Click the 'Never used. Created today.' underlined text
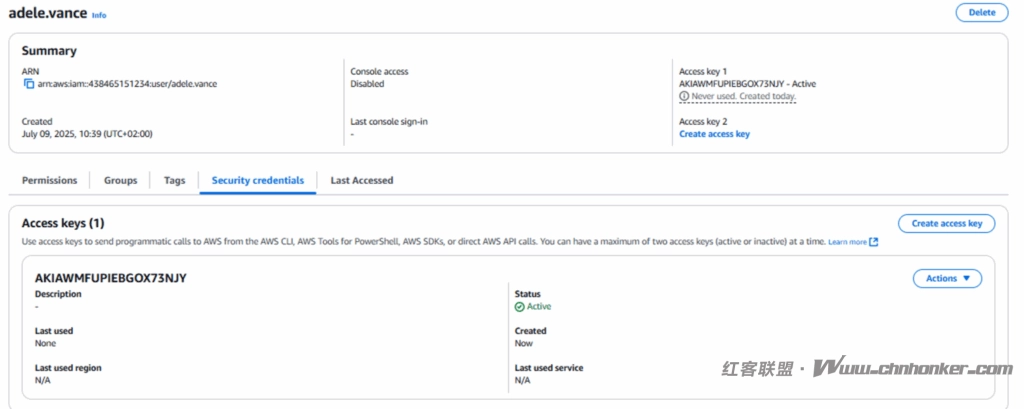 (x=743, y=96)
